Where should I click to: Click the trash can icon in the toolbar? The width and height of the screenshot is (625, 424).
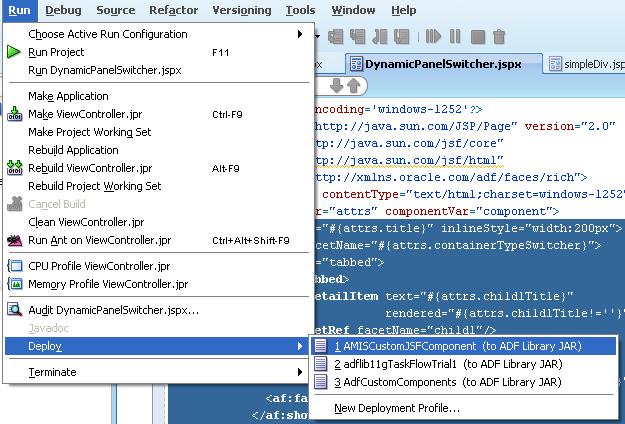499,37
